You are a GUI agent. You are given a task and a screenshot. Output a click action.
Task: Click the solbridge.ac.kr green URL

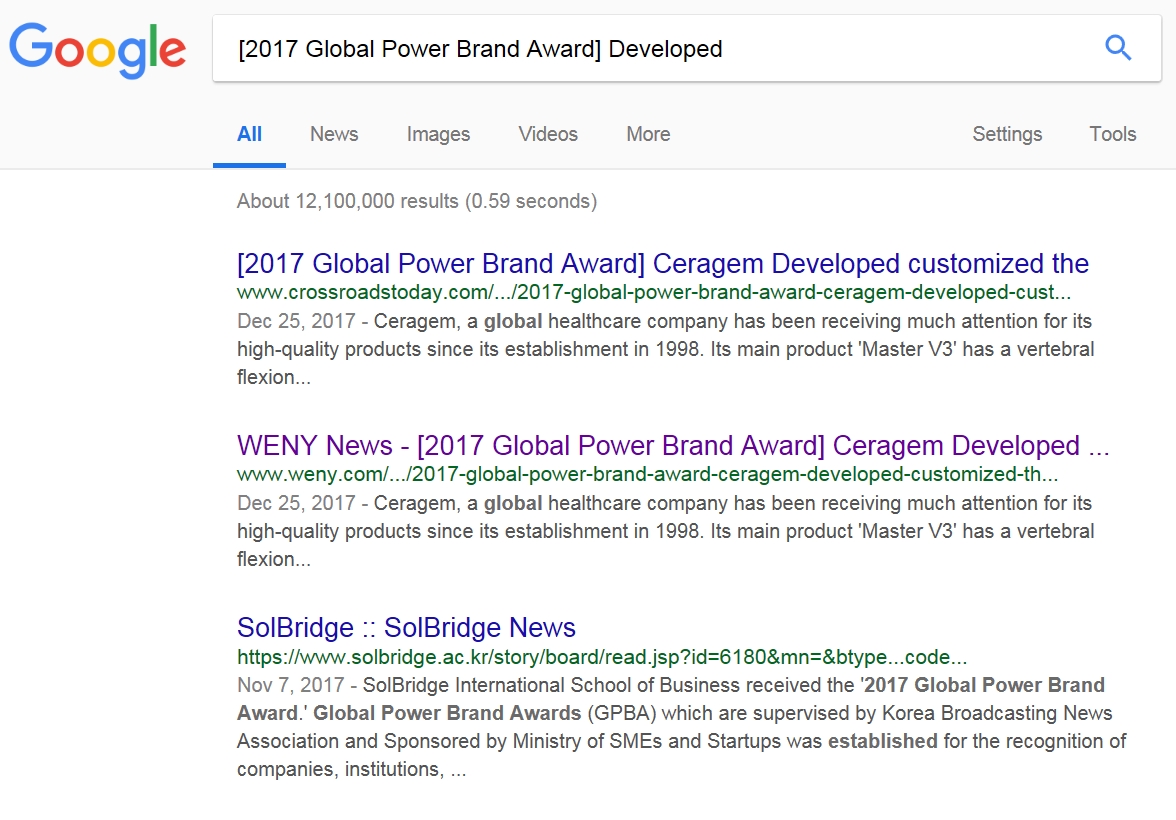coord(602,657)
